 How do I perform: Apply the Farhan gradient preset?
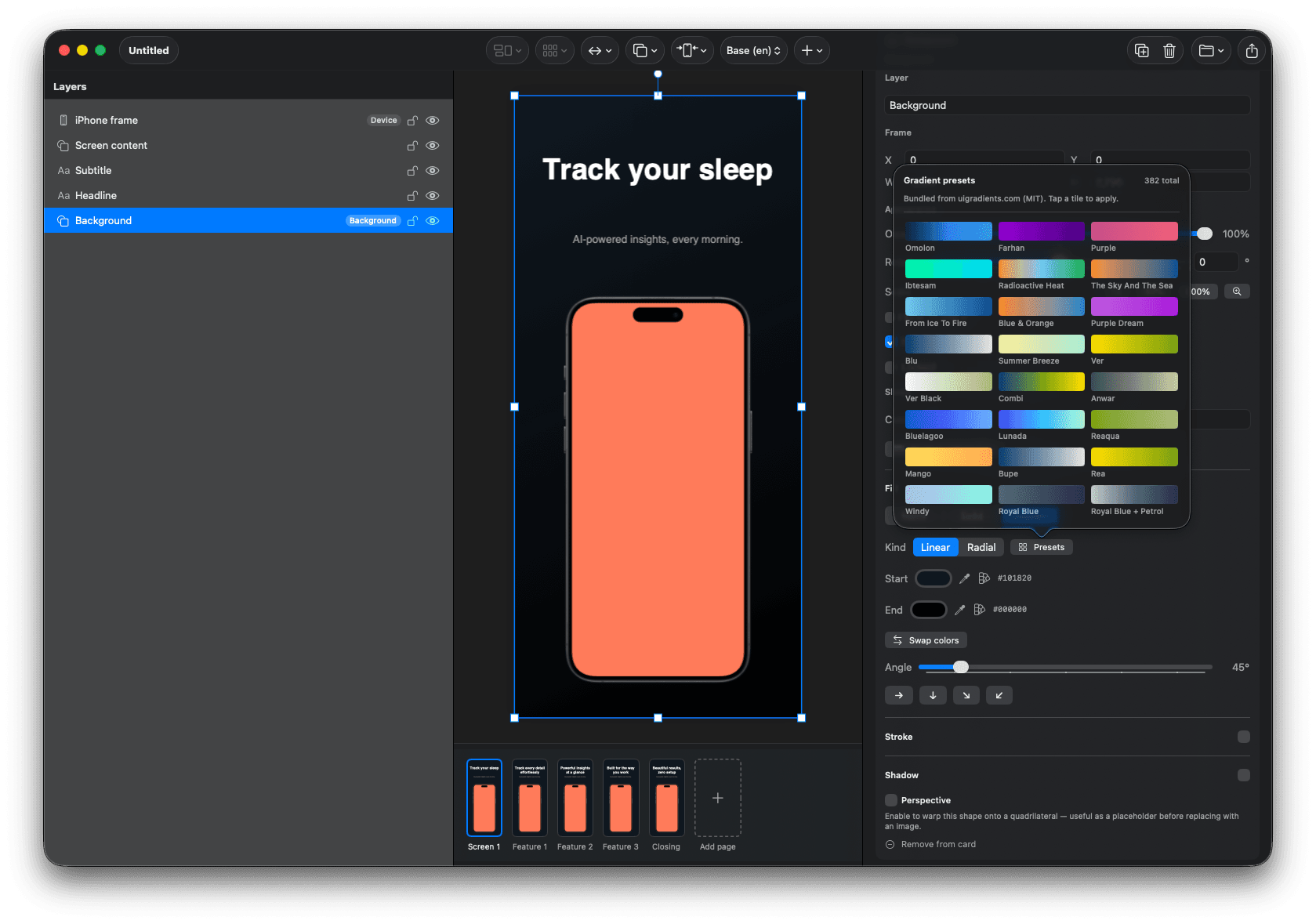click(1042, 231)
